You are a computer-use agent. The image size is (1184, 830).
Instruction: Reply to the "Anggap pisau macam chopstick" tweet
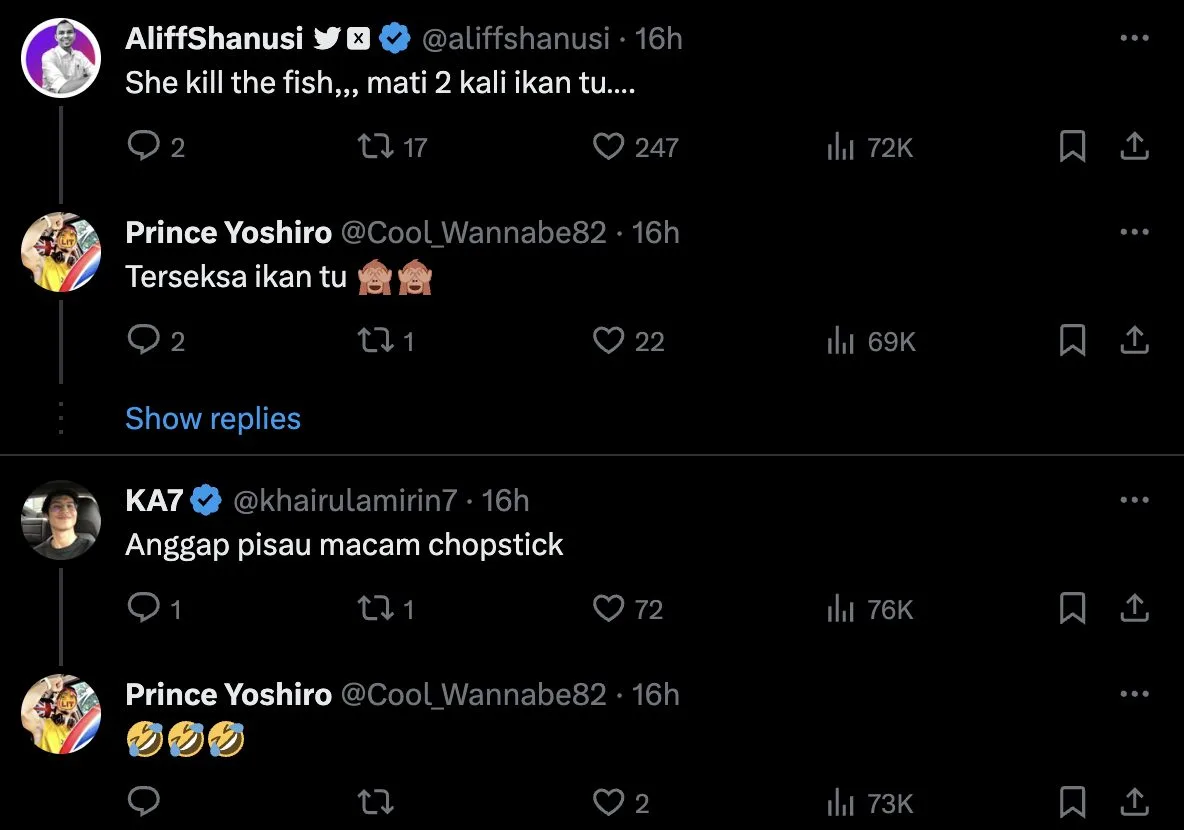pyautogui.click(x=144, y=609)
